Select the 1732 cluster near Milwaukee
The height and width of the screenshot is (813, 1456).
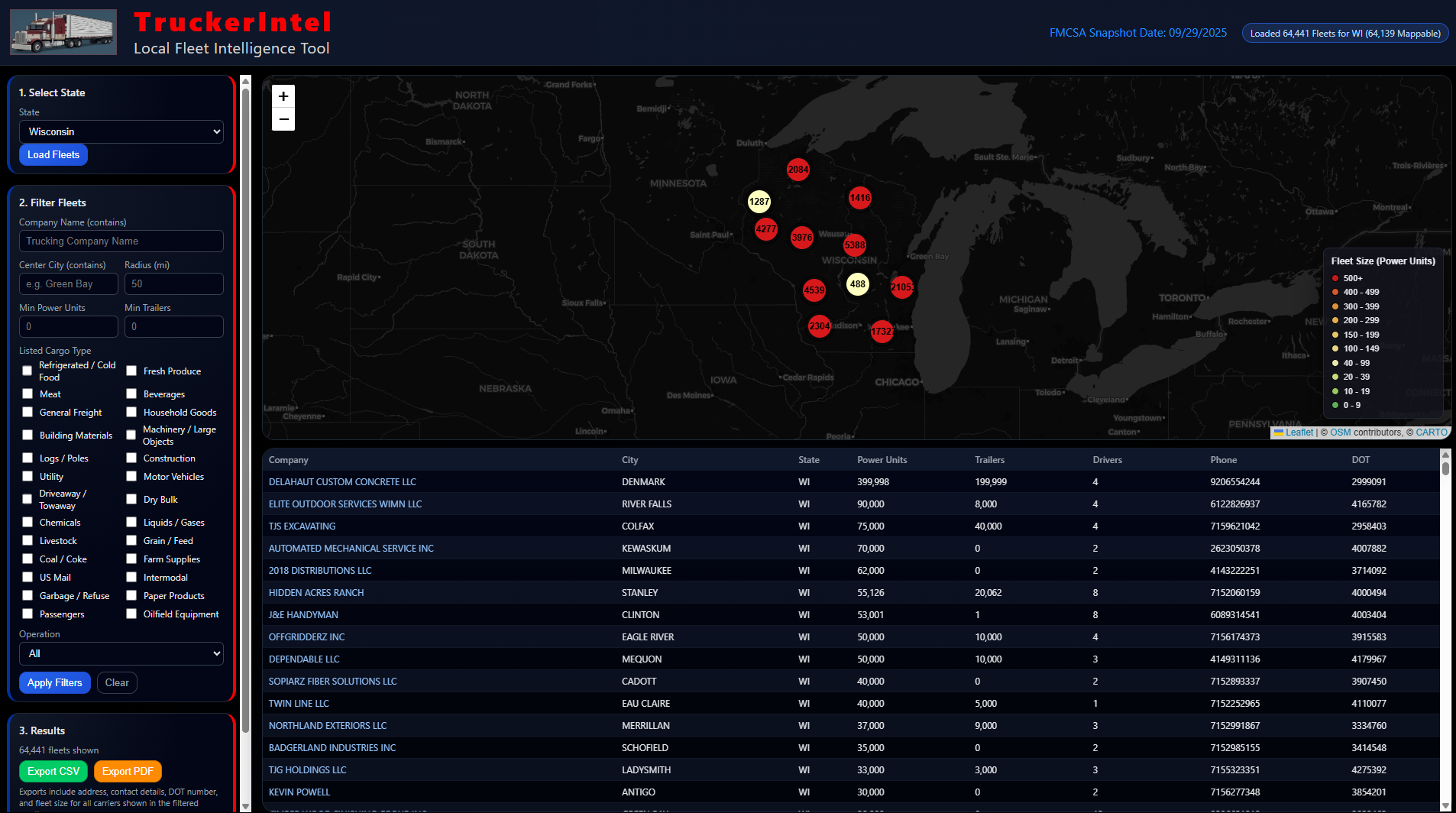click(x=881, y=332)
